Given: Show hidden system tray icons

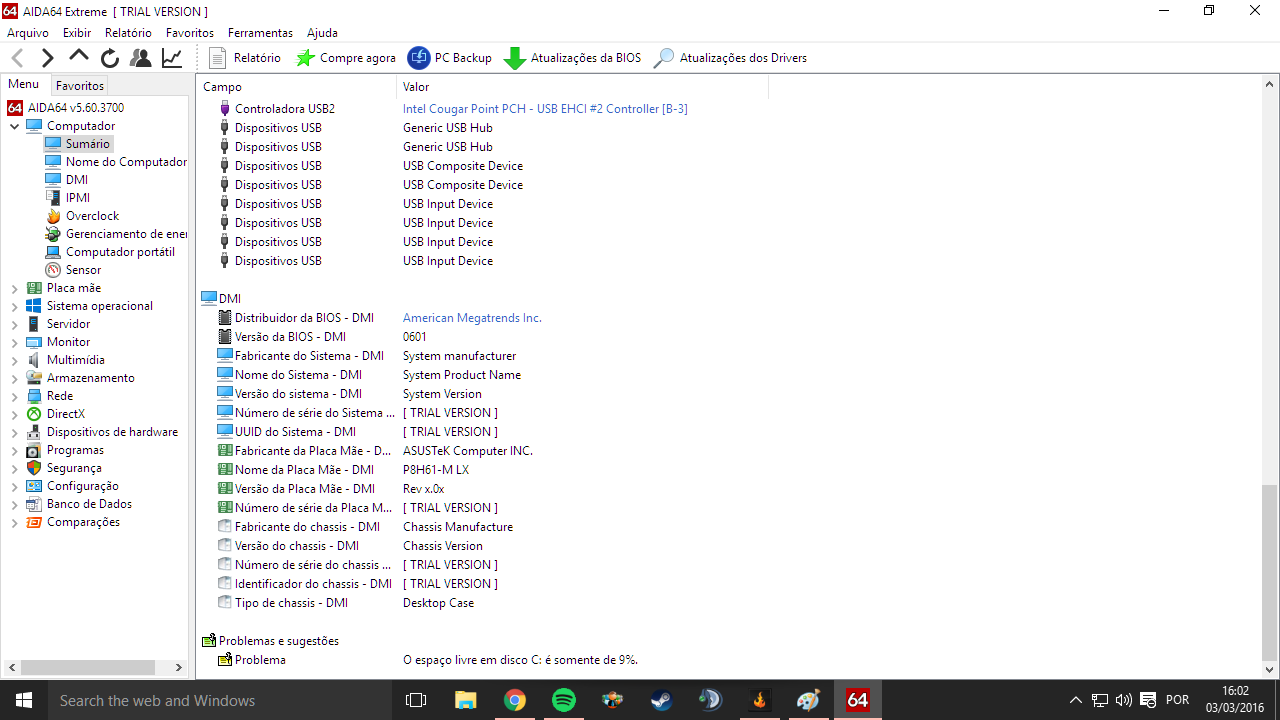Looking at the screenshot, I should [1076, 700].
